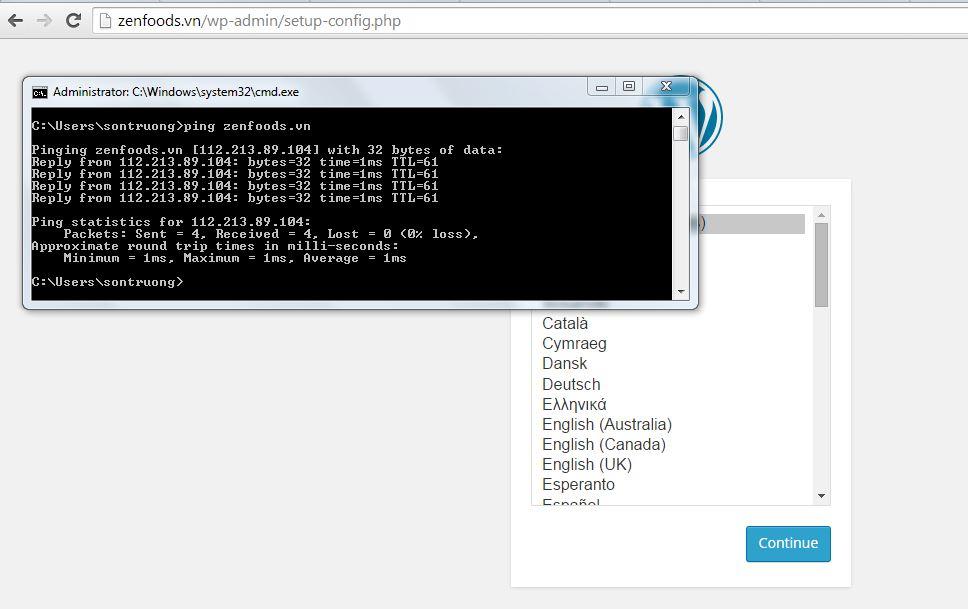Click the language list scroll up arrow
This screenshot has height=609, width=968.
[x=821, y=215]
